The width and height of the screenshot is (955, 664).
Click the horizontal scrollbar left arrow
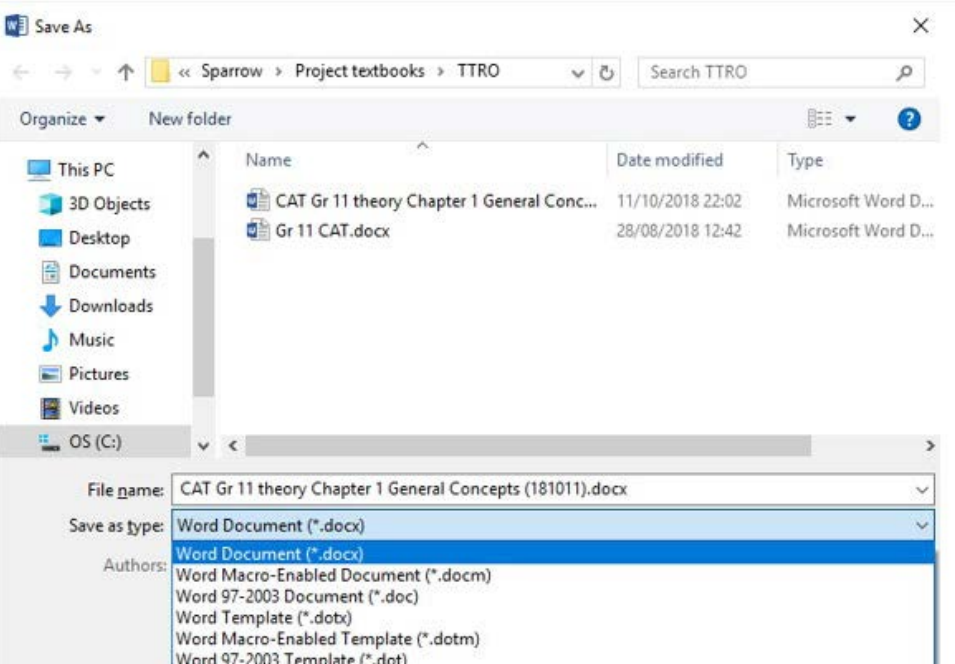233,446
